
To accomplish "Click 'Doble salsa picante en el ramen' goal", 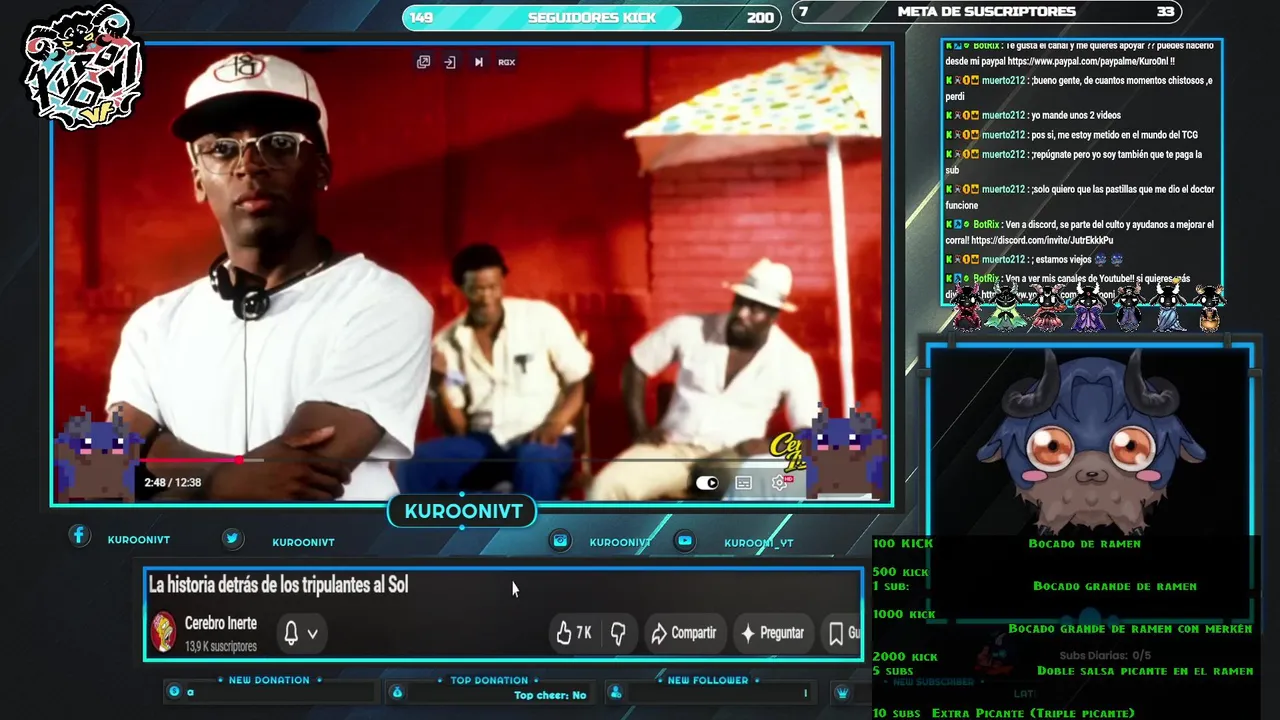I will coord(1145,670).
